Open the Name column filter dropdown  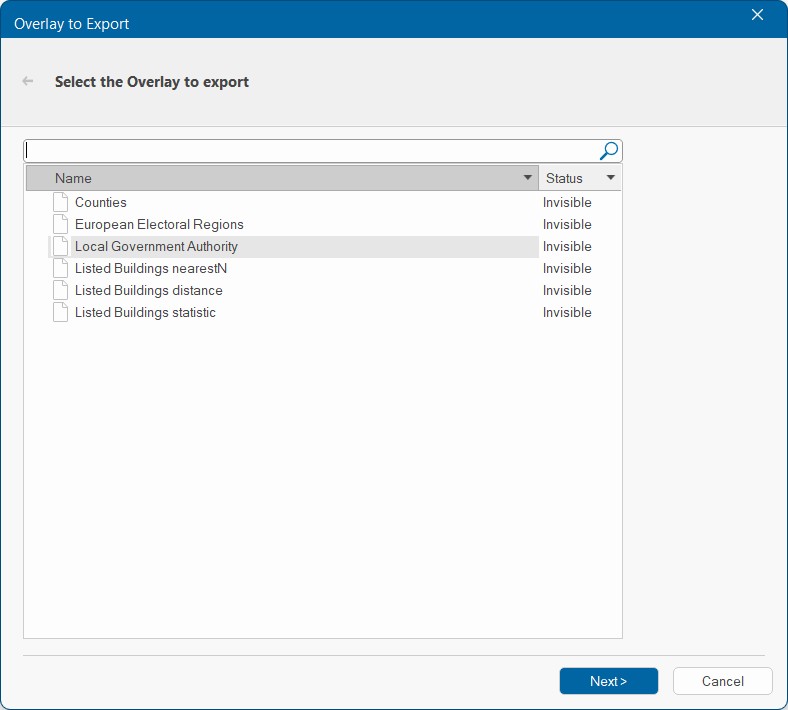click(528, 178)
